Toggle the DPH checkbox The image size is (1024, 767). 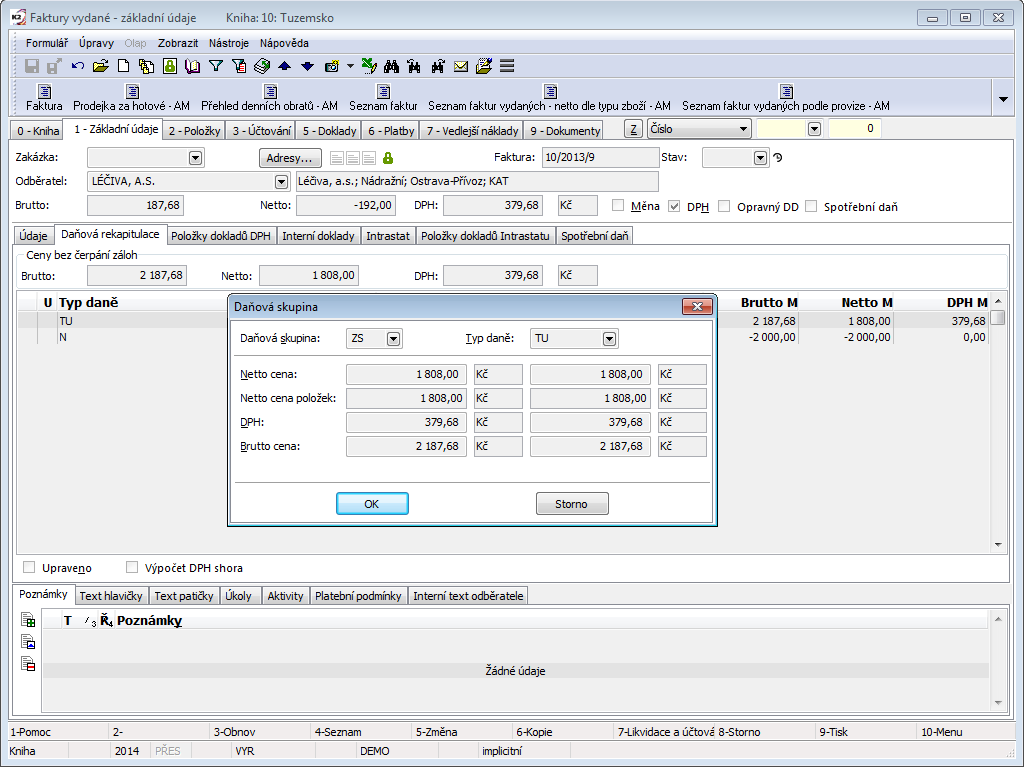[x=675, y=206]
